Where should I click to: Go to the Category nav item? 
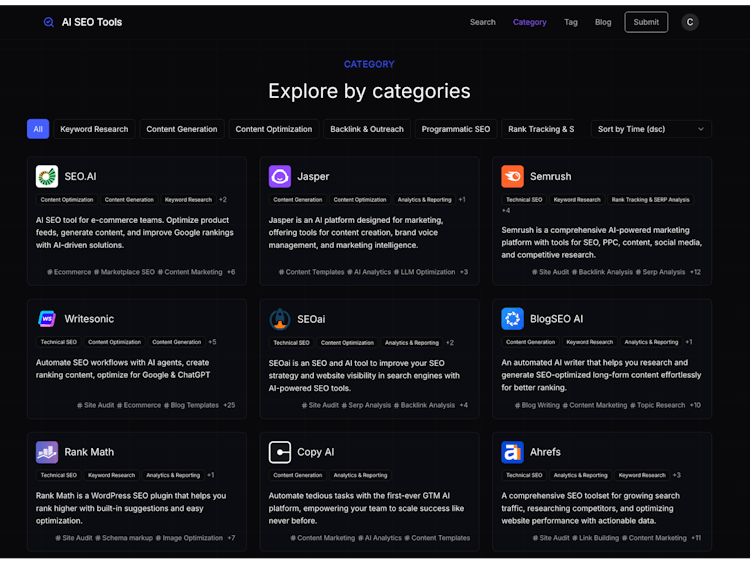[529, 22]
